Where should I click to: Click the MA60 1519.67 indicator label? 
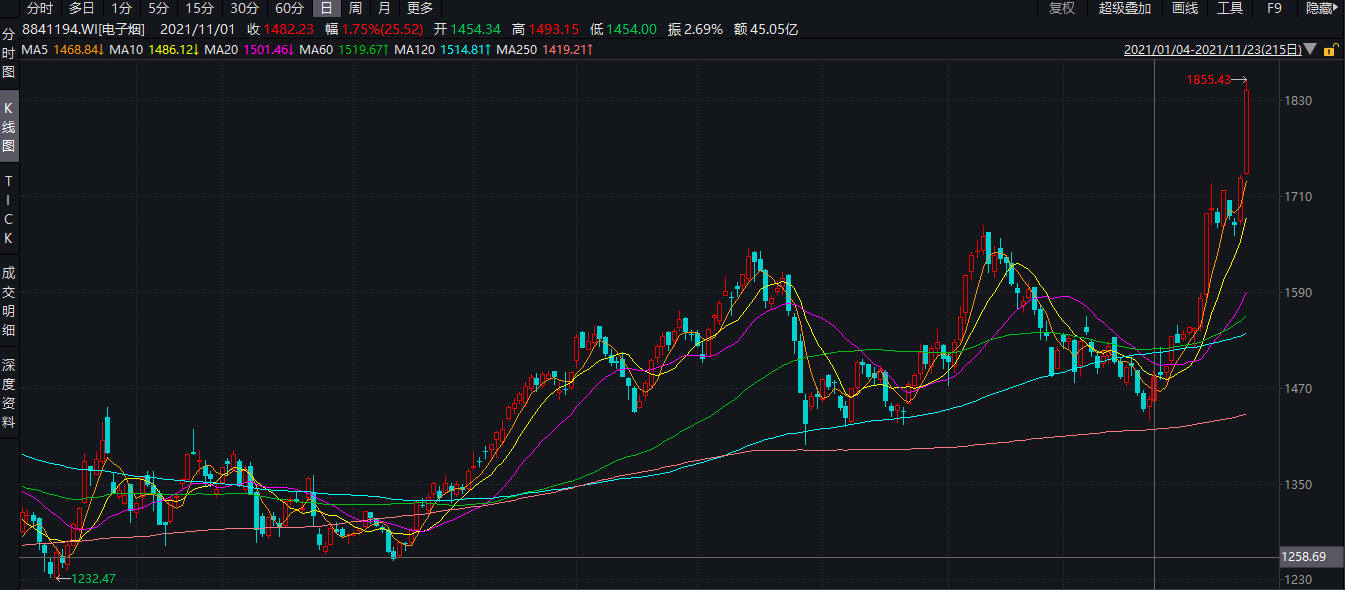click(343, 49)
